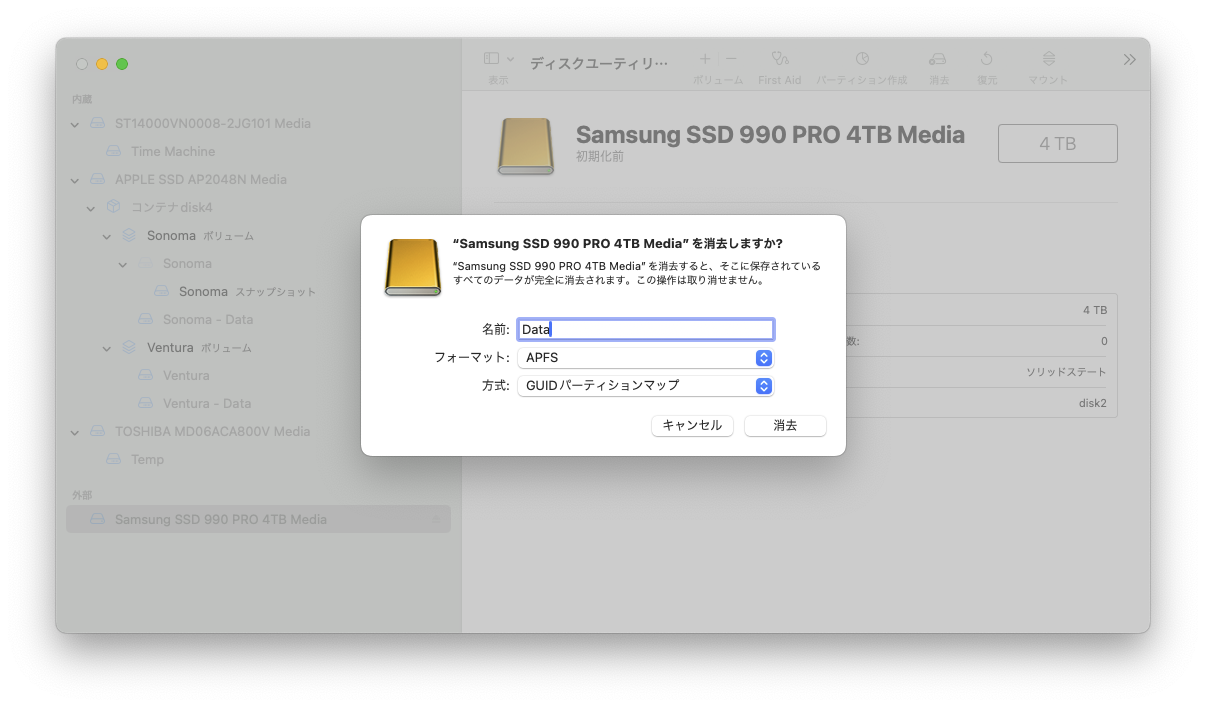Open the Partition (パーティション作成) toolbar icon
The height and width of the screenshot is (707, 1206).
coord(862,59)
